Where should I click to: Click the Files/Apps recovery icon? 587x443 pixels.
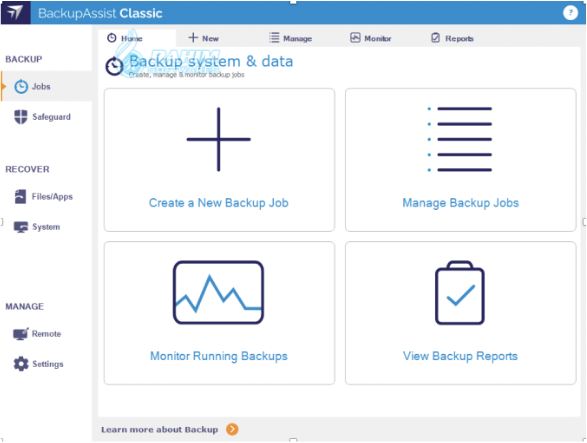(21, 196)
